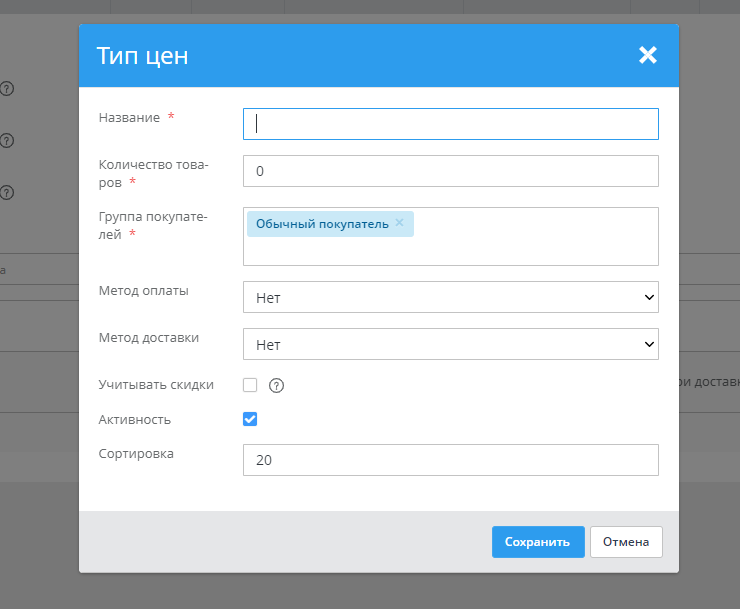
Task: Remove the Обычный покупатель tag
Action: tap(399, 223)
